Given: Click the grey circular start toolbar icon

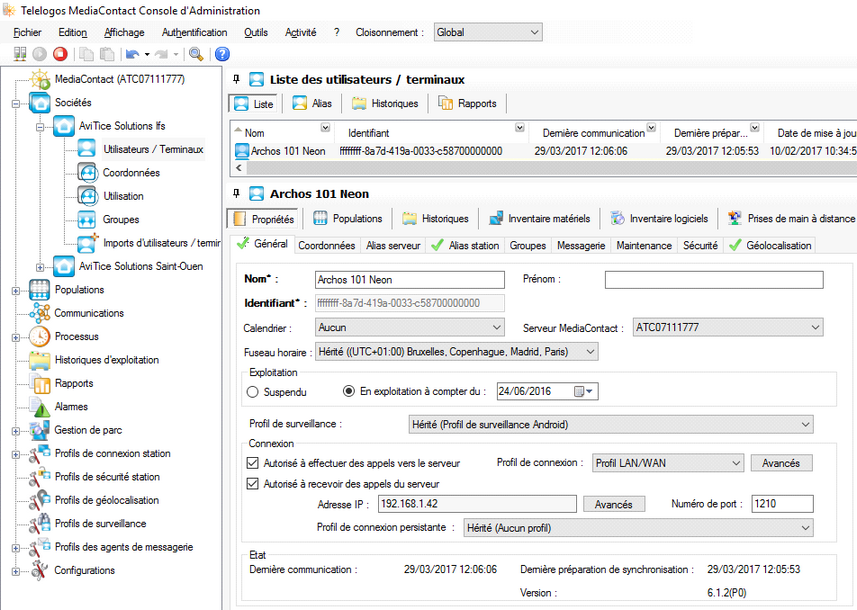Looking at the screenshot, I should (x=40, y=54).
